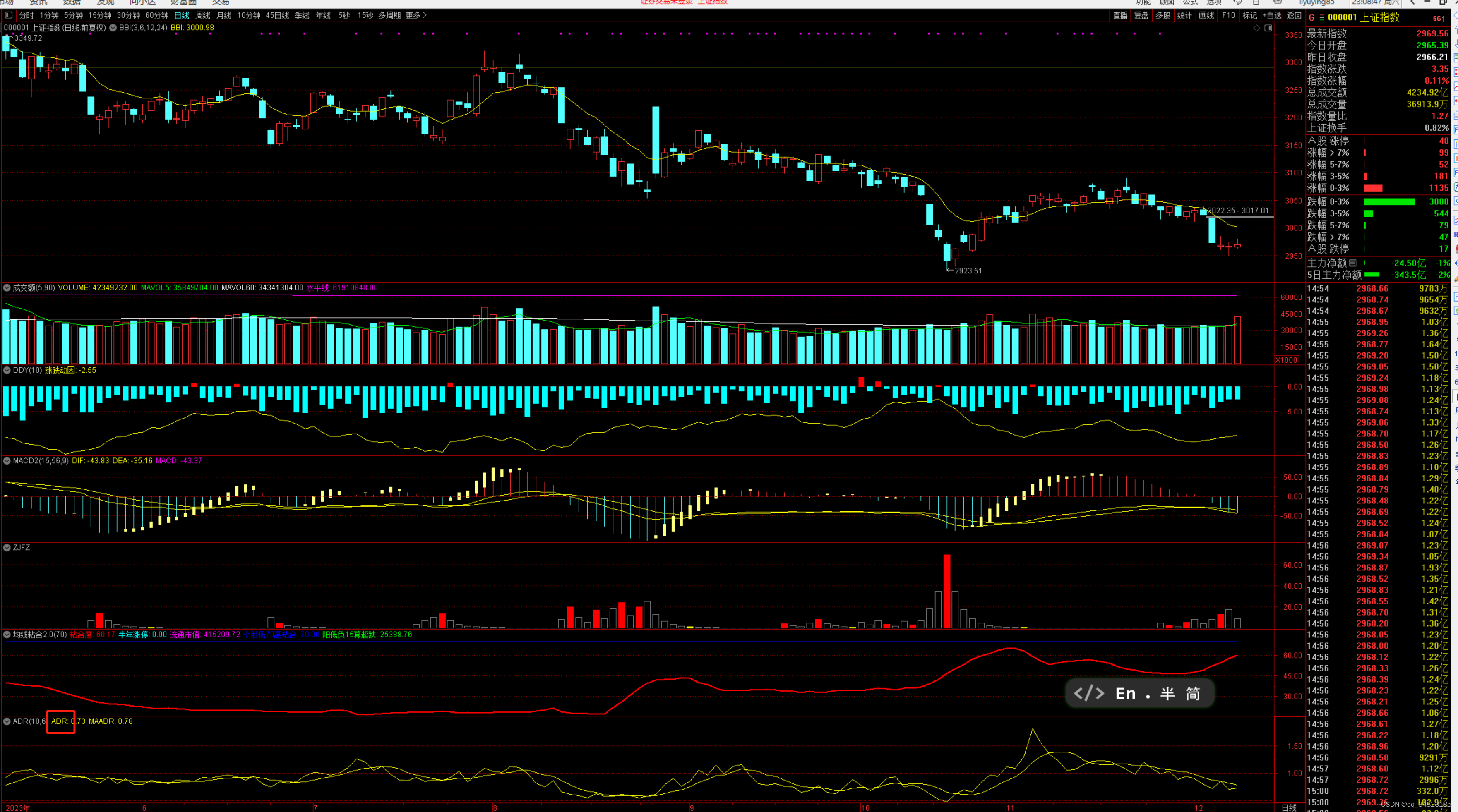Select the 60分钟 period tab
Viewport: 1458px width, 812px height.
click(x=157, y=15)
